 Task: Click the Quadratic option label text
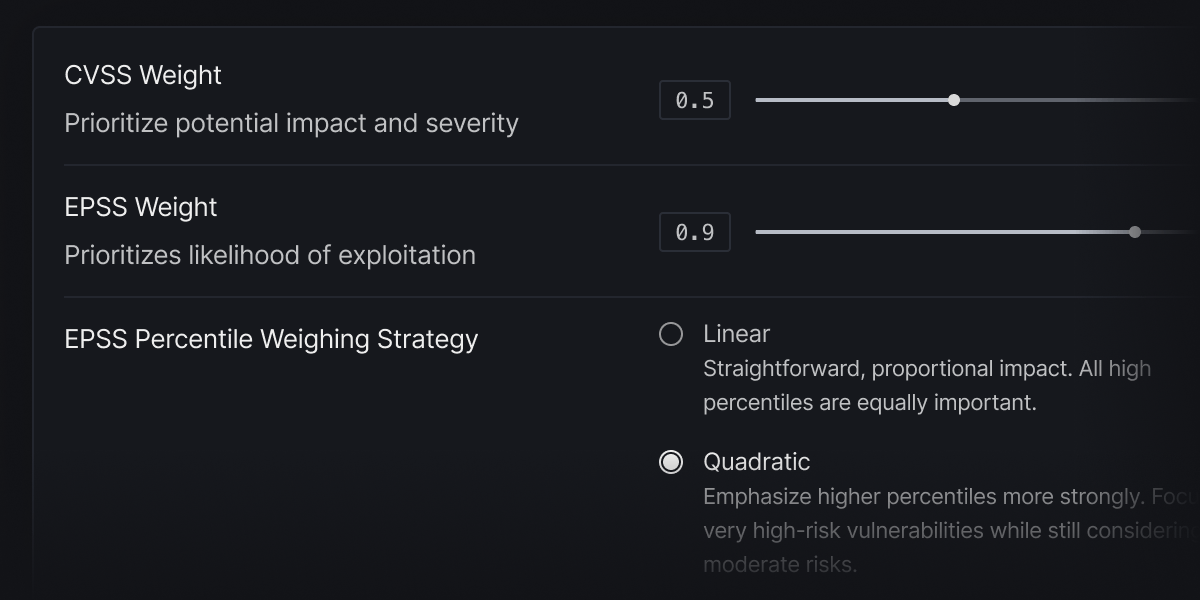(756, 462)
